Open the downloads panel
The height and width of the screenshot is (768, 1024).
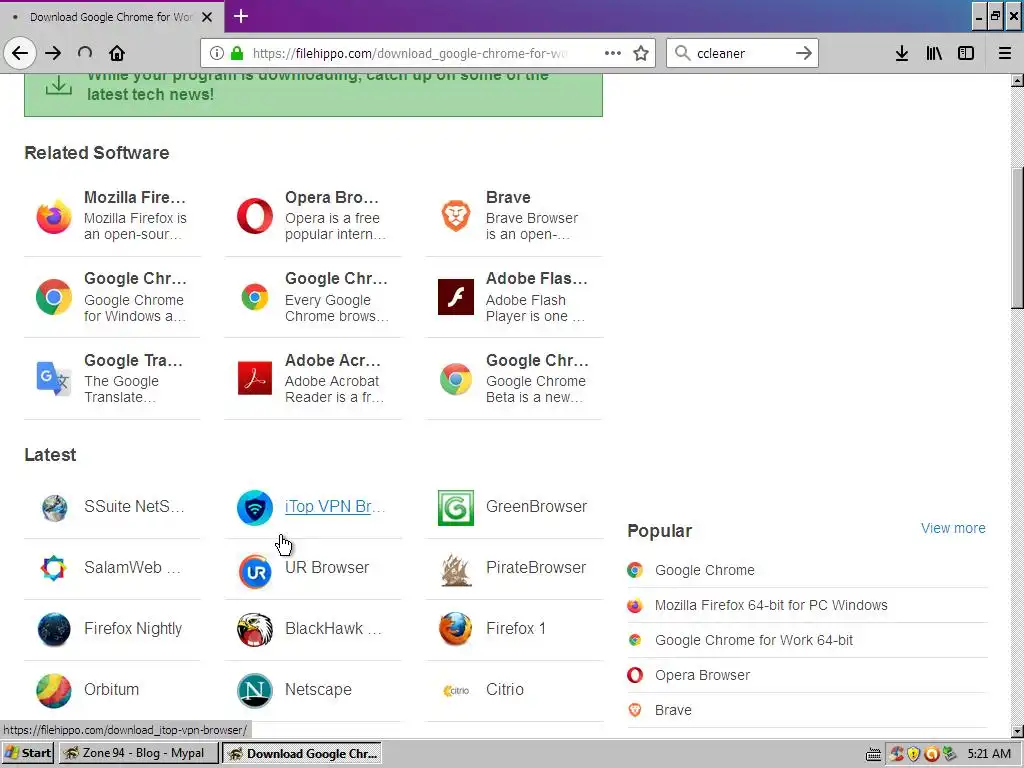tap(902, 53)
